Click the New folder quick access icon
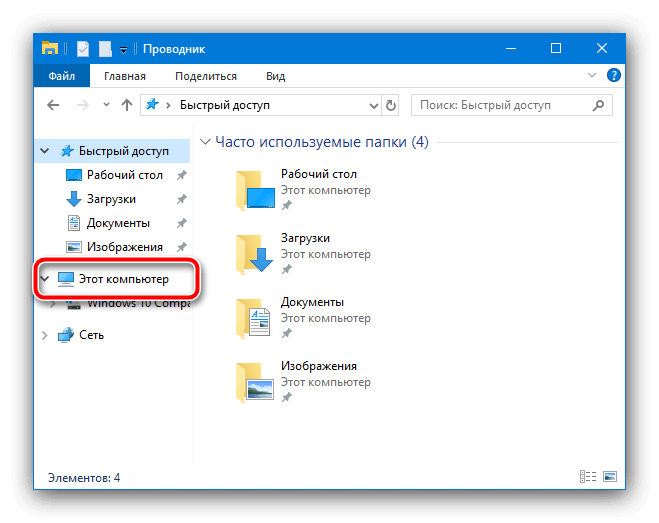This screenshot has width=659, height=523. click(x=105, y=49)
